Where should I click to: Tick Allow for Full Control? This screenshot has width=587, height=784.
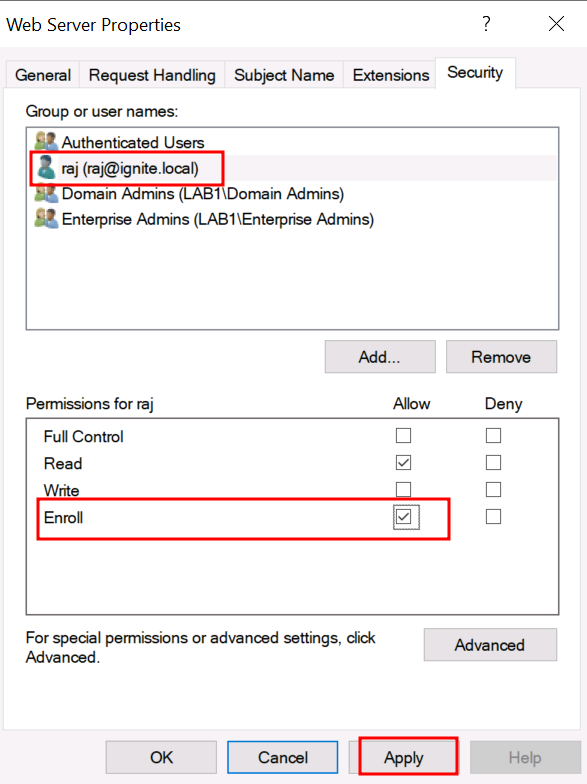pyautogui.click(x=404, y=436)
